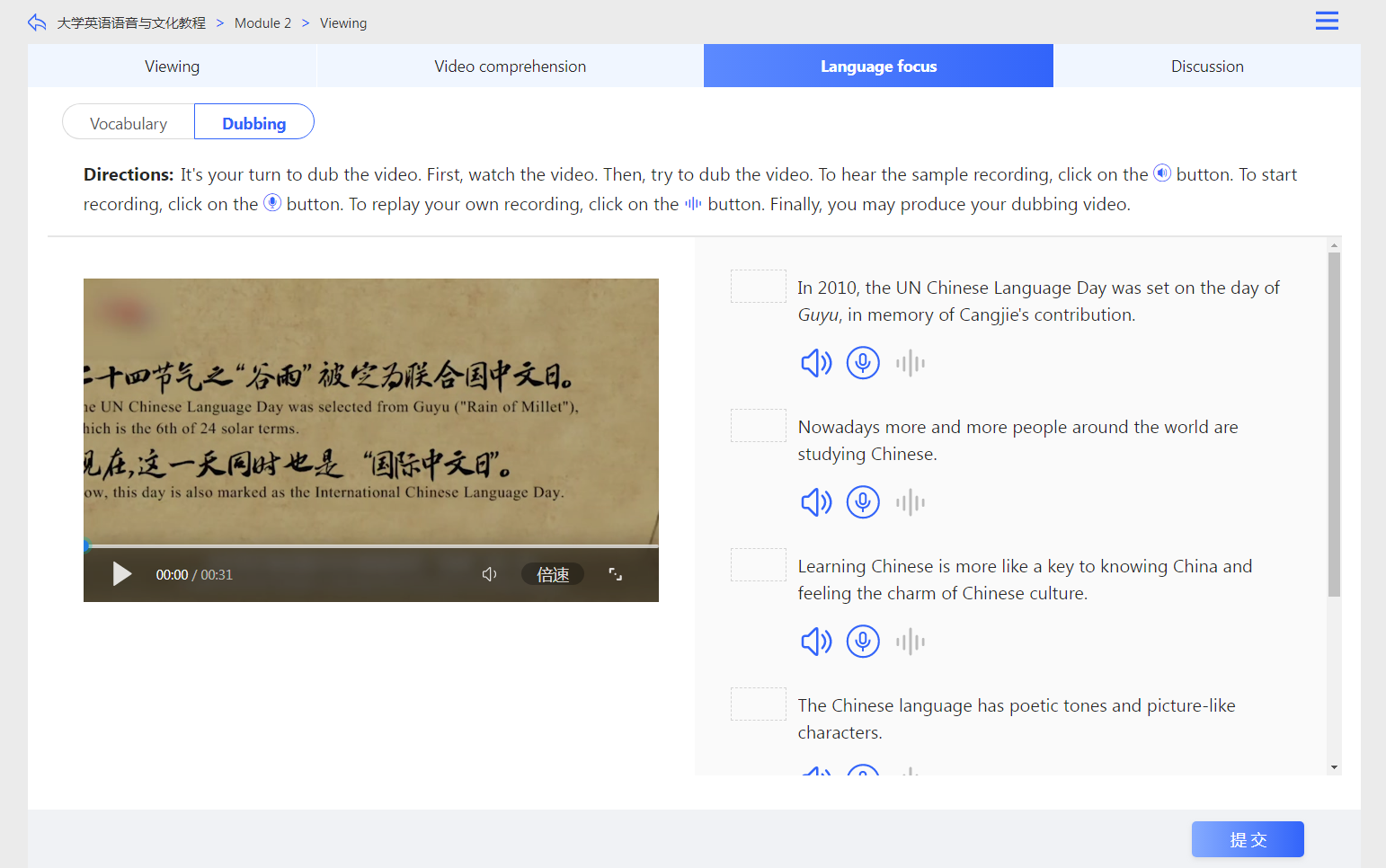Open the 倍速 playback speed menu

(x=553, y=574)
